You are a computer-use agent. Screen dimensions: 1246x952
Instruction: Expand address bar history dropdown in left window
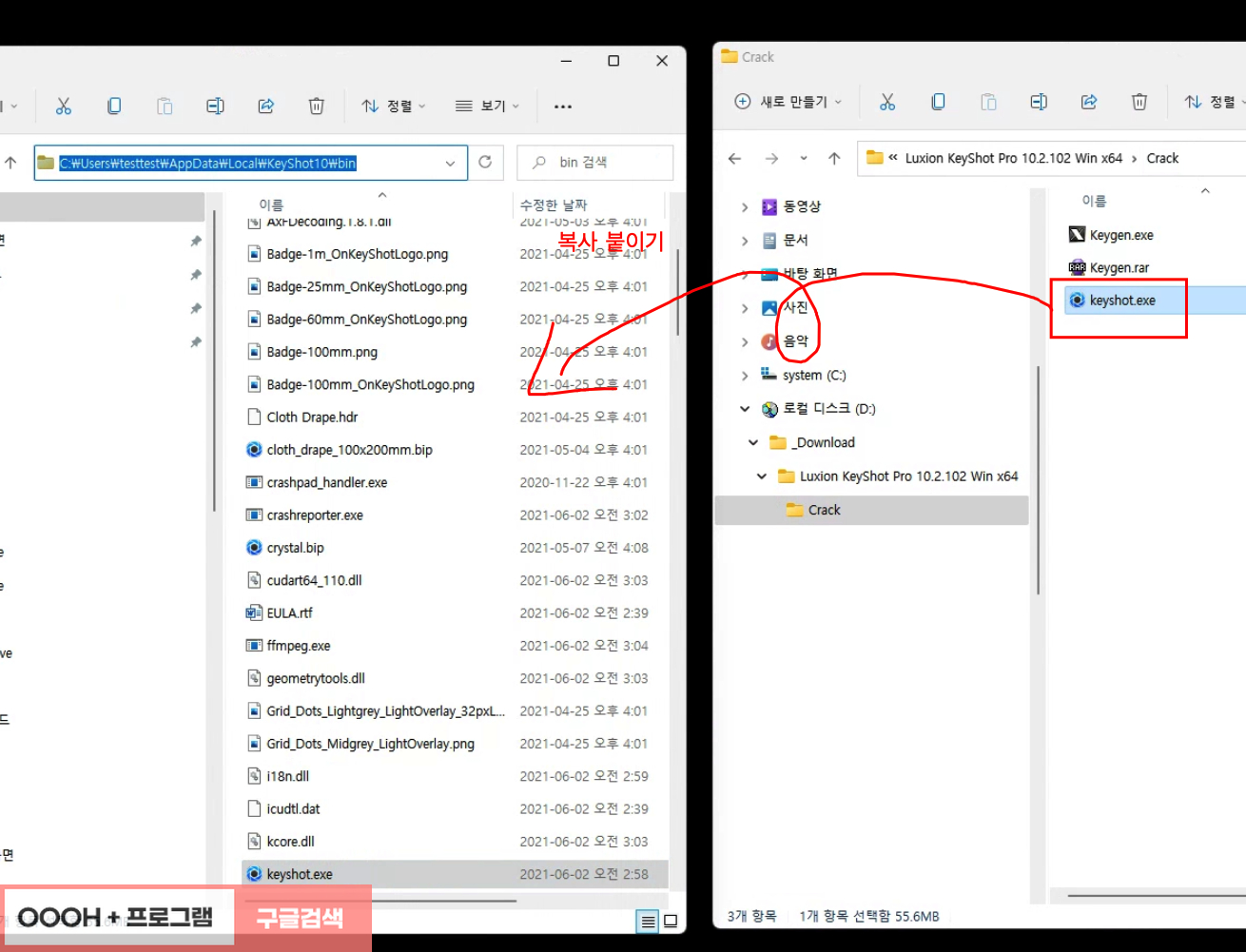(450, 164)
